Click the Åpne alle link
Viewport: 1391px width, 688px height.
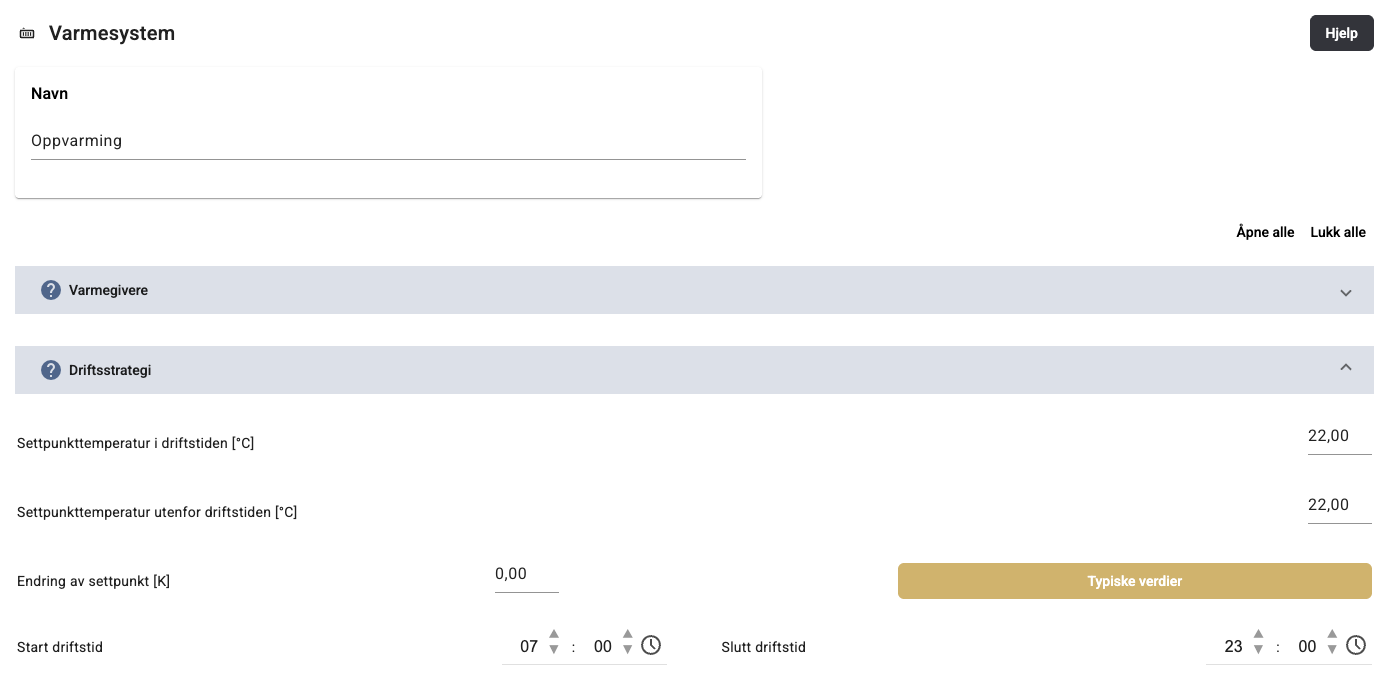click(x=1265, y=232)
